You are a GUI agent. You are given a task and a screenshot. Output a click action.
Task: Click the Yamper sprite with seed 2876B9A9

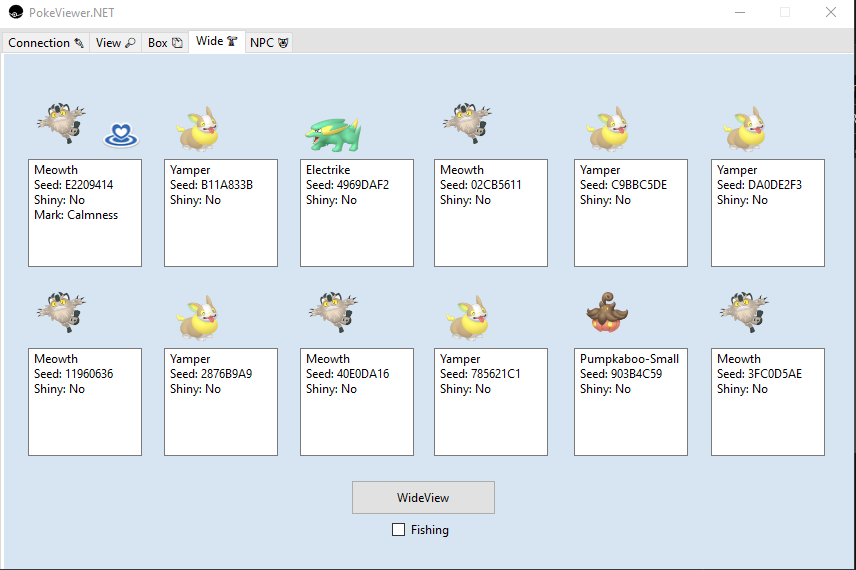pos(198,318)
